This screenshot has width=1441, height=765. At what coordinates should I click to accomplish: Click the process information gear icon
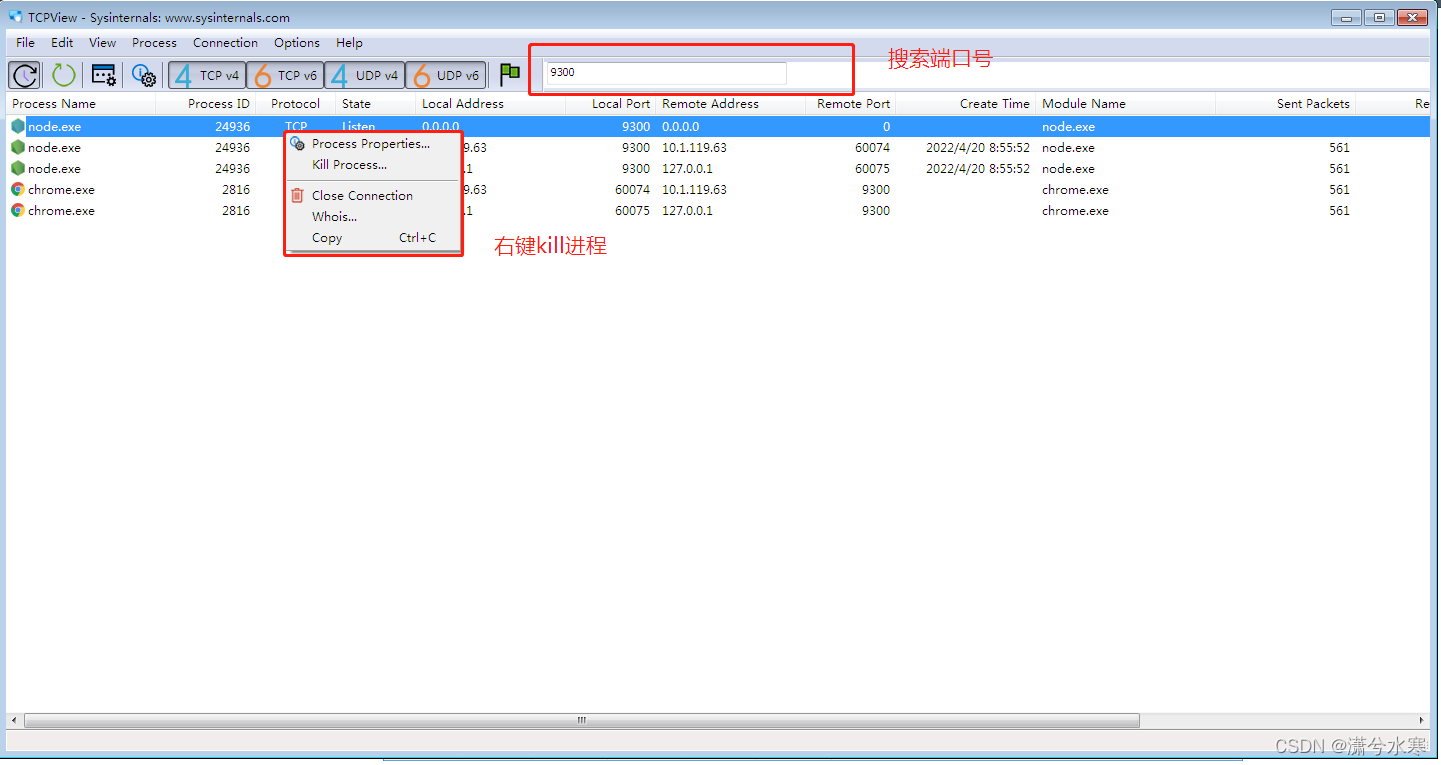[x=143, y=74]
